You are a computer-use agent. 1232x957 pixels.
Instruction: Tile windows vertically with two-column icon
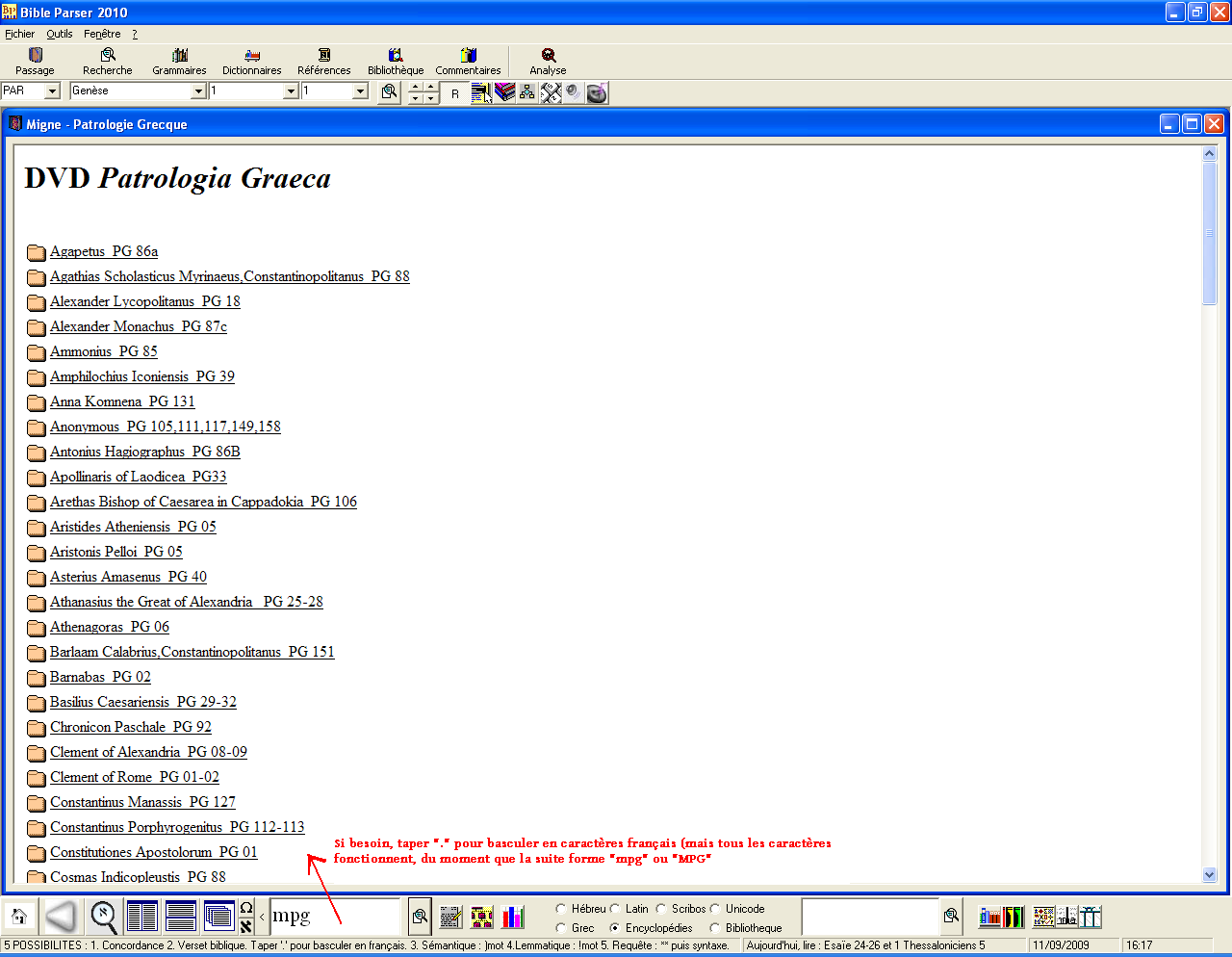coord(142,917)
